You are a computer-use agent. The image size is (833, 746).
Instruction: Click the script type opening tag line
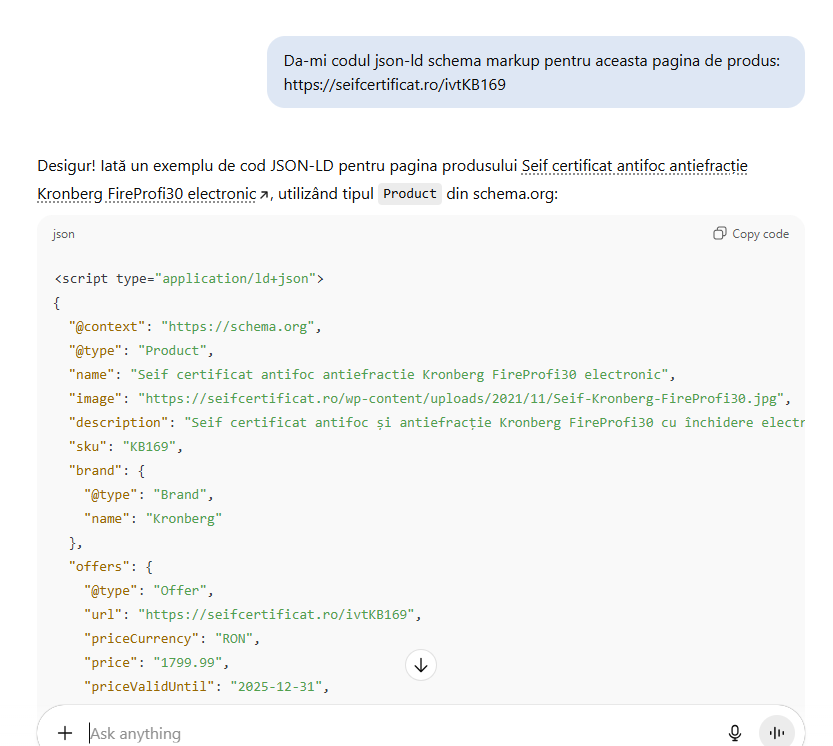[x=189, y=278]
